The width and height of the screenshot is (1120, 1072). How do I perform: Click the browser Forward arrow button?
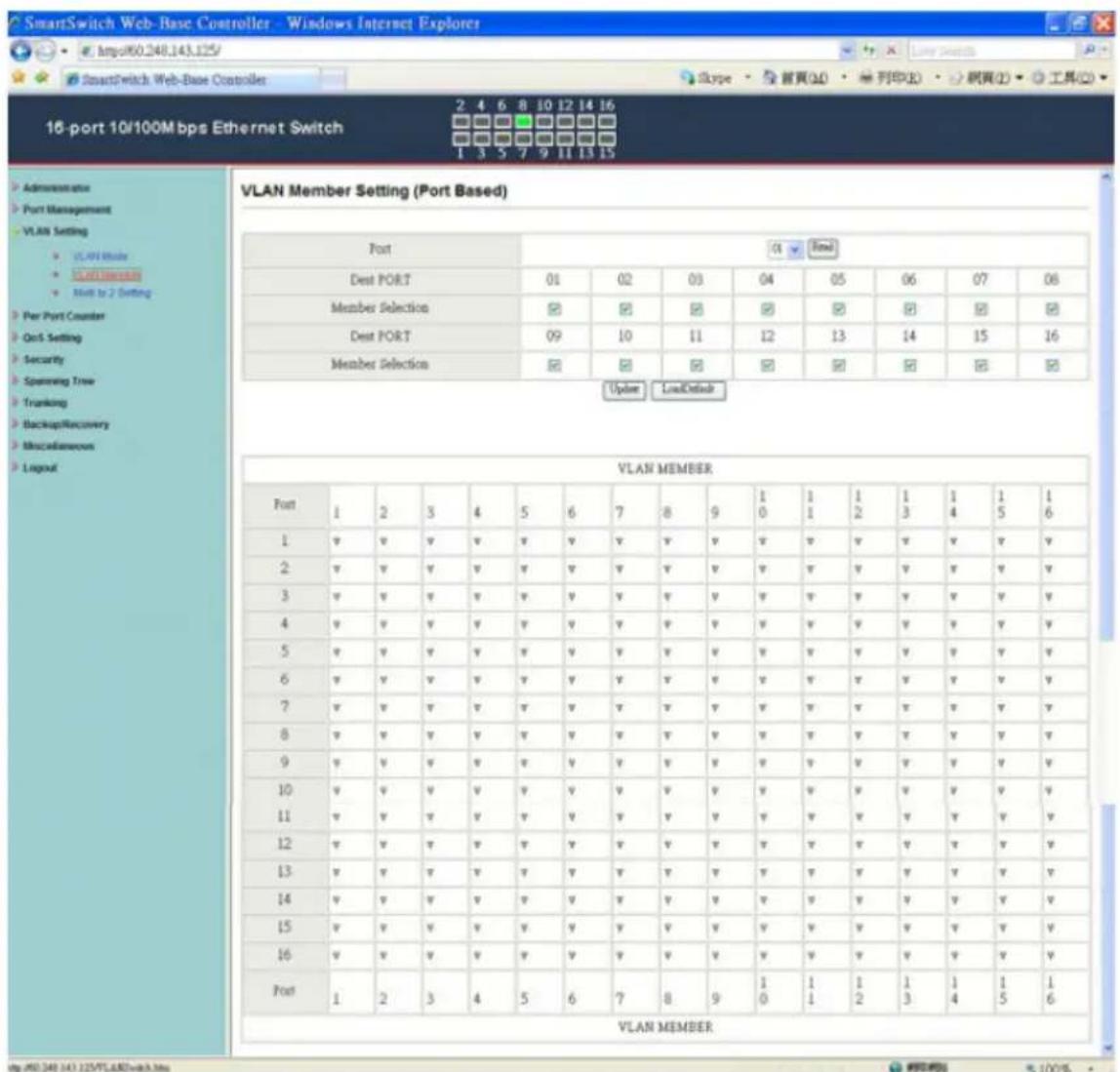coord(45,51)
